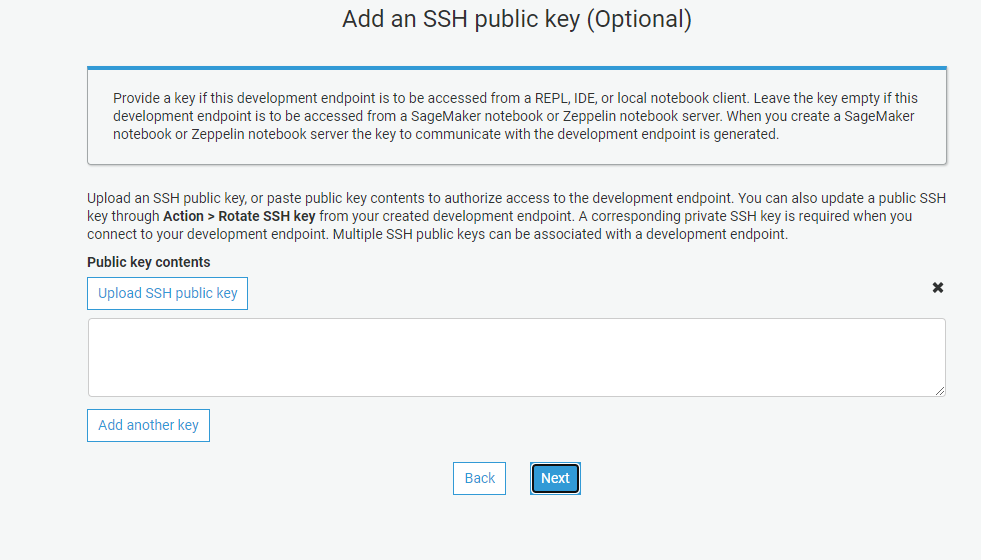Go to the previous step with Back

pos(479,479)
